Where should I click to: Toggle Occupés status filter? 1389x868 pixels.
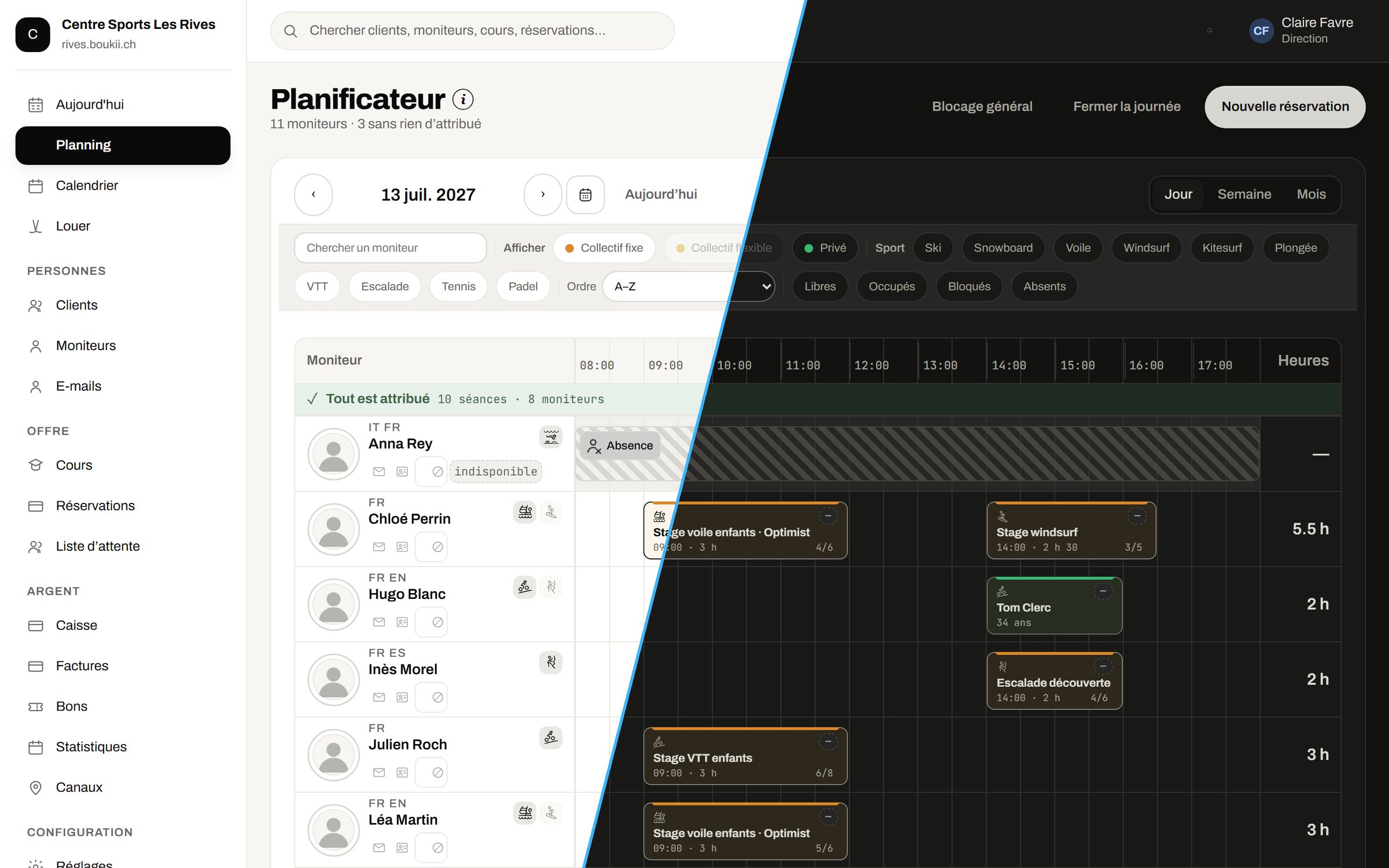coord(891,286)
